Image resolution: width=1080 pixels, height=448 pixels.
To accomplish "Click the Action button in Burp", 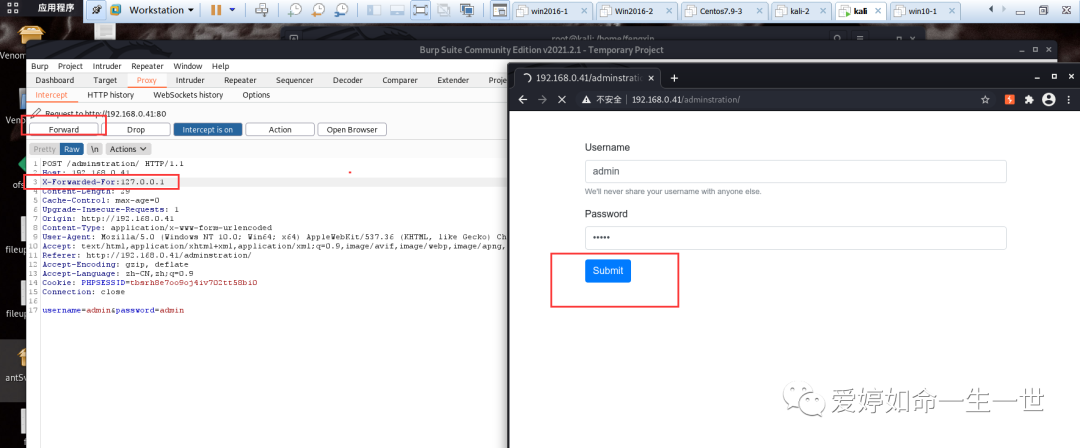I will [280, 130].
